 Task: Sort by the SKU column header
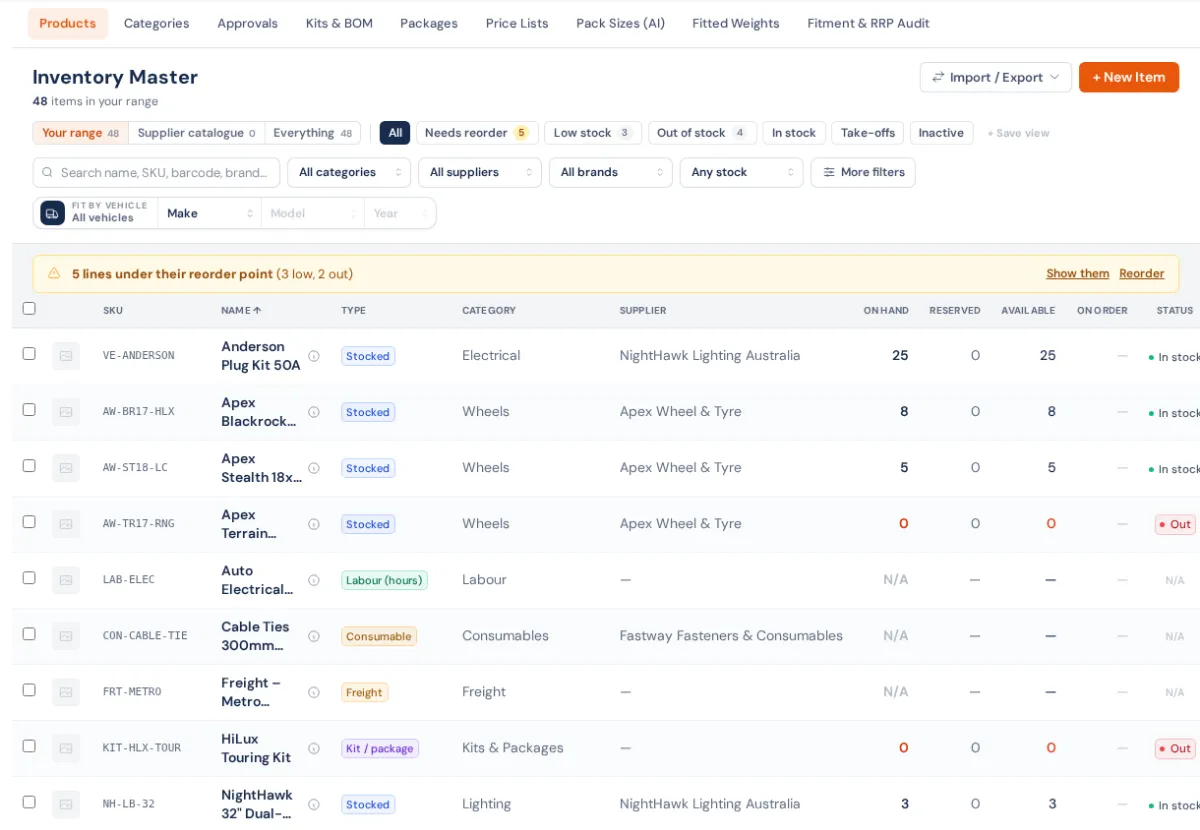(x=113, y=311)
